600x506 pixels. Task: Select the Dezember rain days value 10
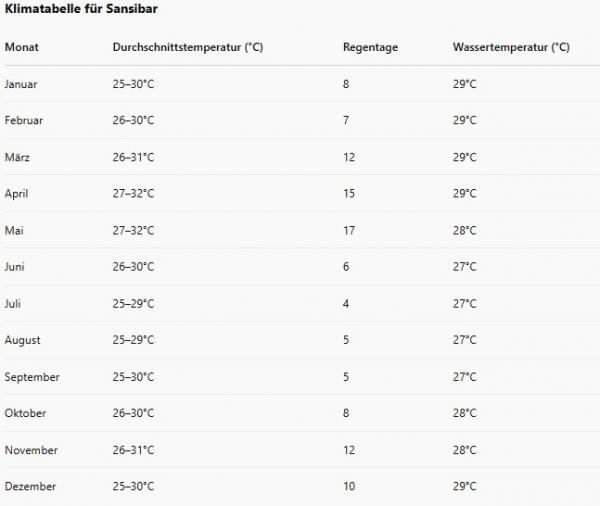coord(349,486)
